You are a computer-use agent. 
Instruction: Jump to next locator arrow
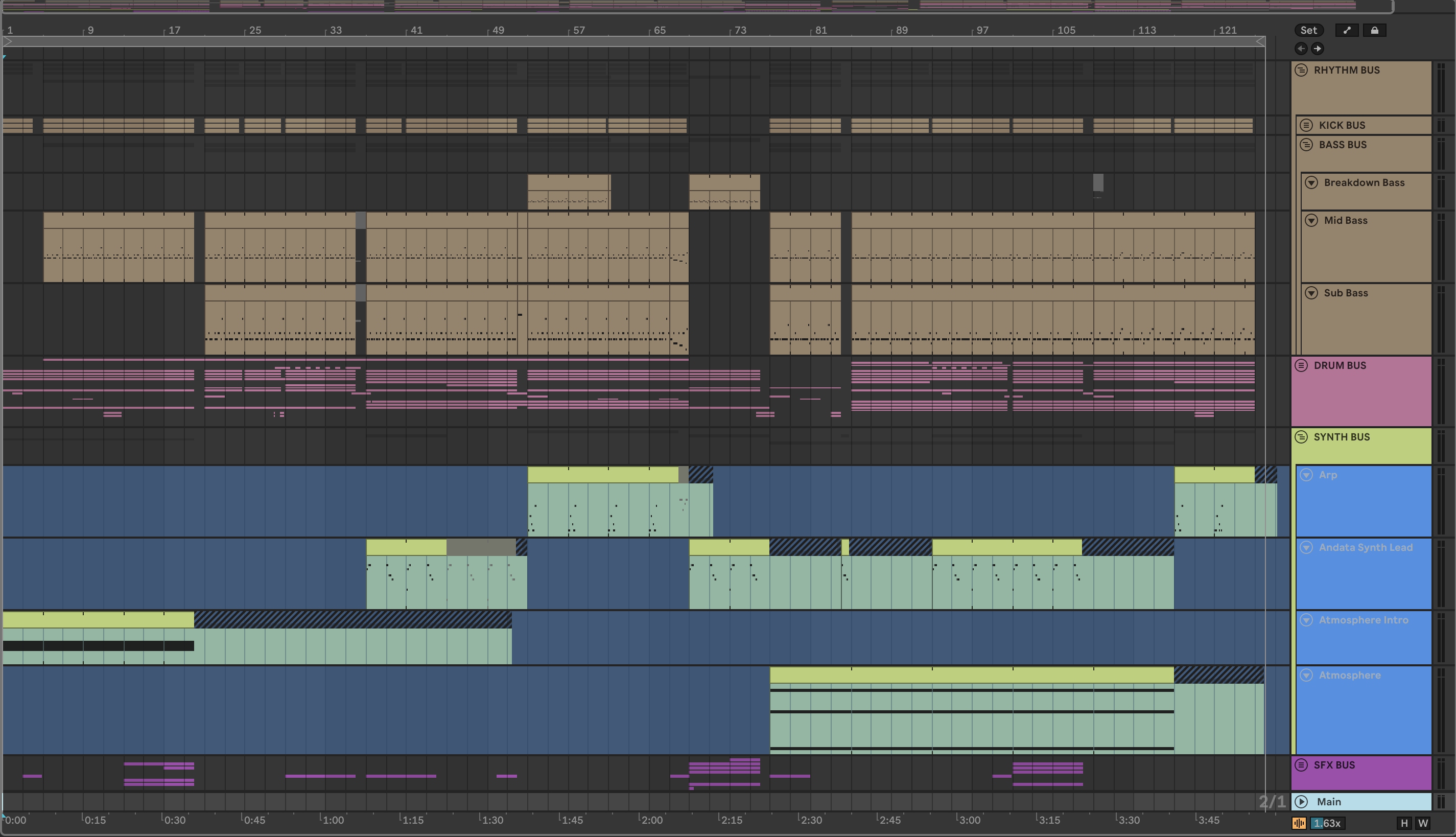[x=1317, y=49]
